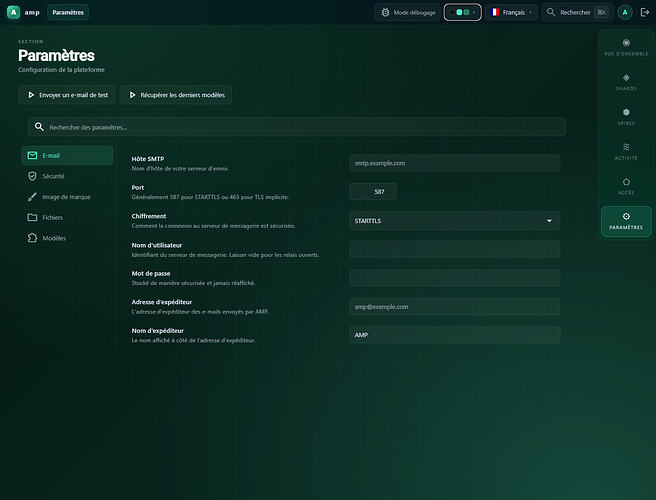656x500 pixels.
Task: Click the amp logo icon
Action: (13, 12)
